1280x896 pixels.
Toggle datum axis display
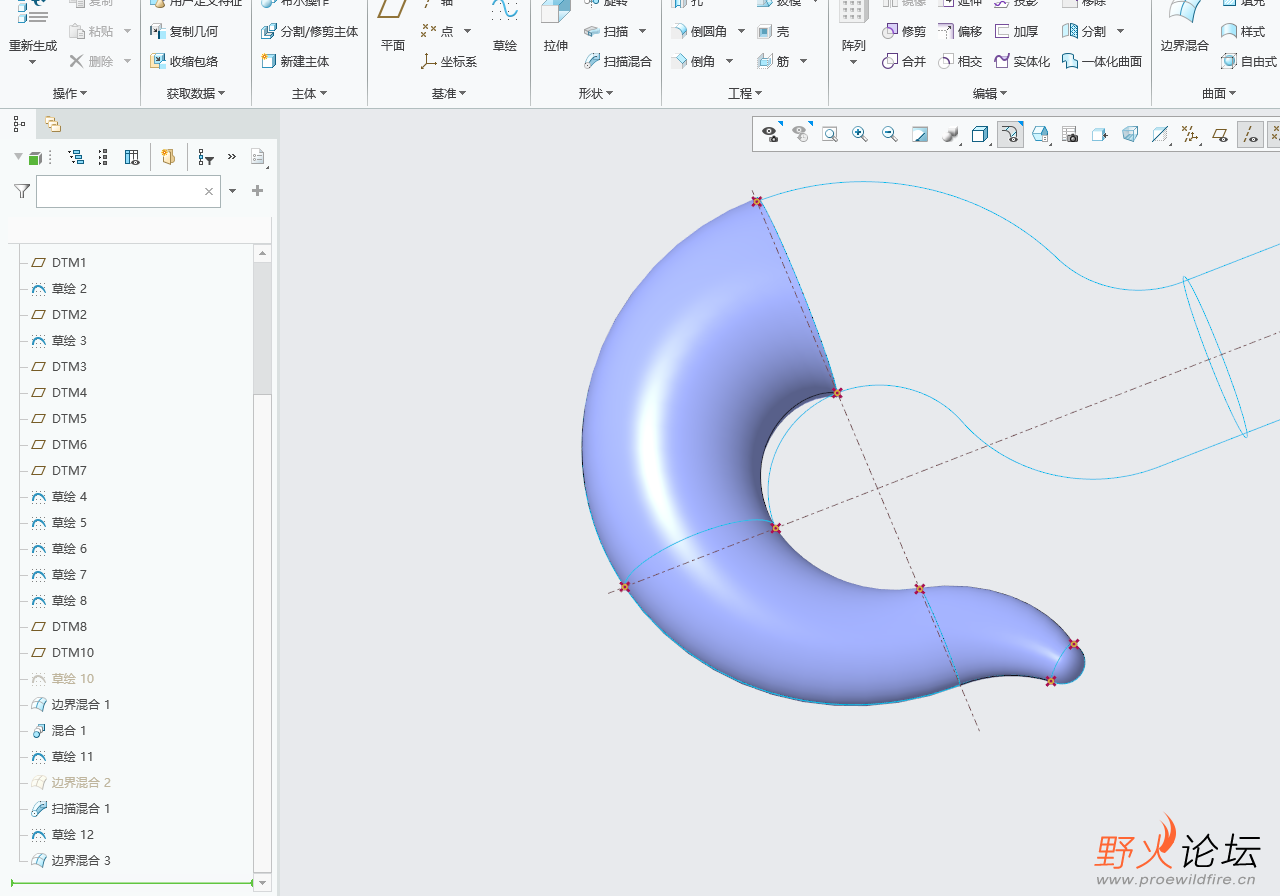click(x=1250, y=134)
